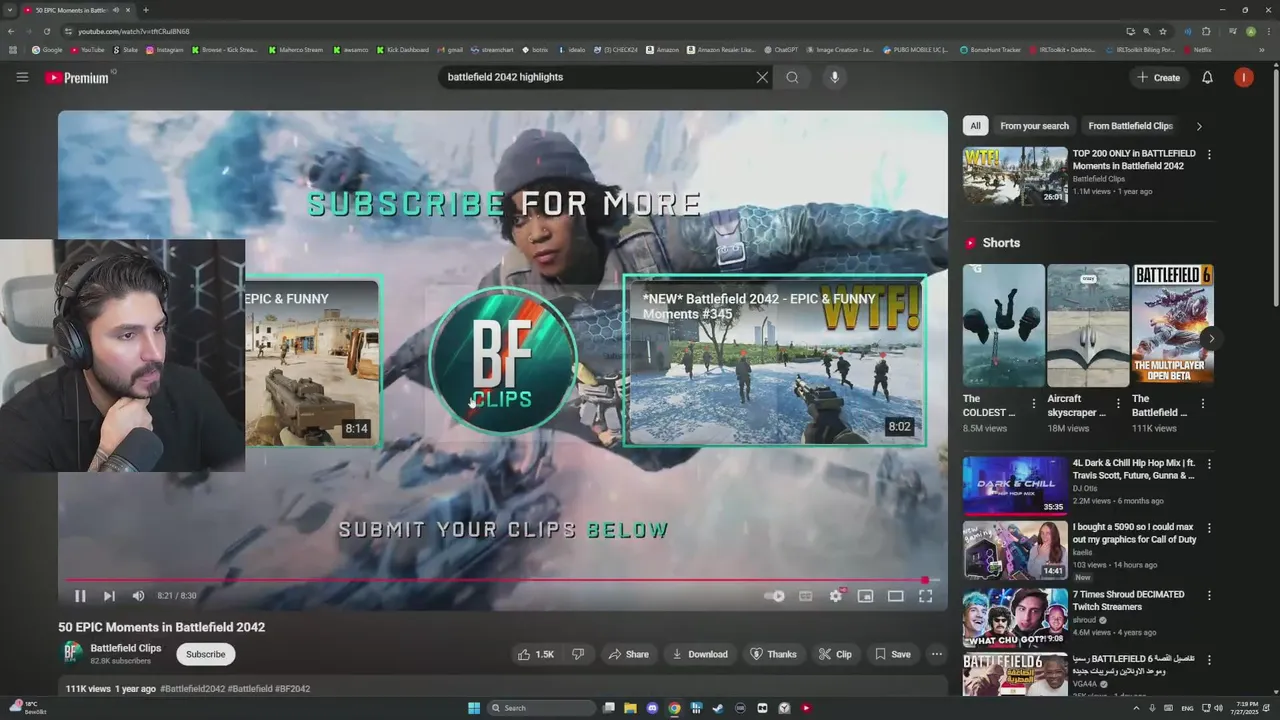Open the Netflix bookmark
This screenshot has width=1280, height=720.
point(1198,49)
